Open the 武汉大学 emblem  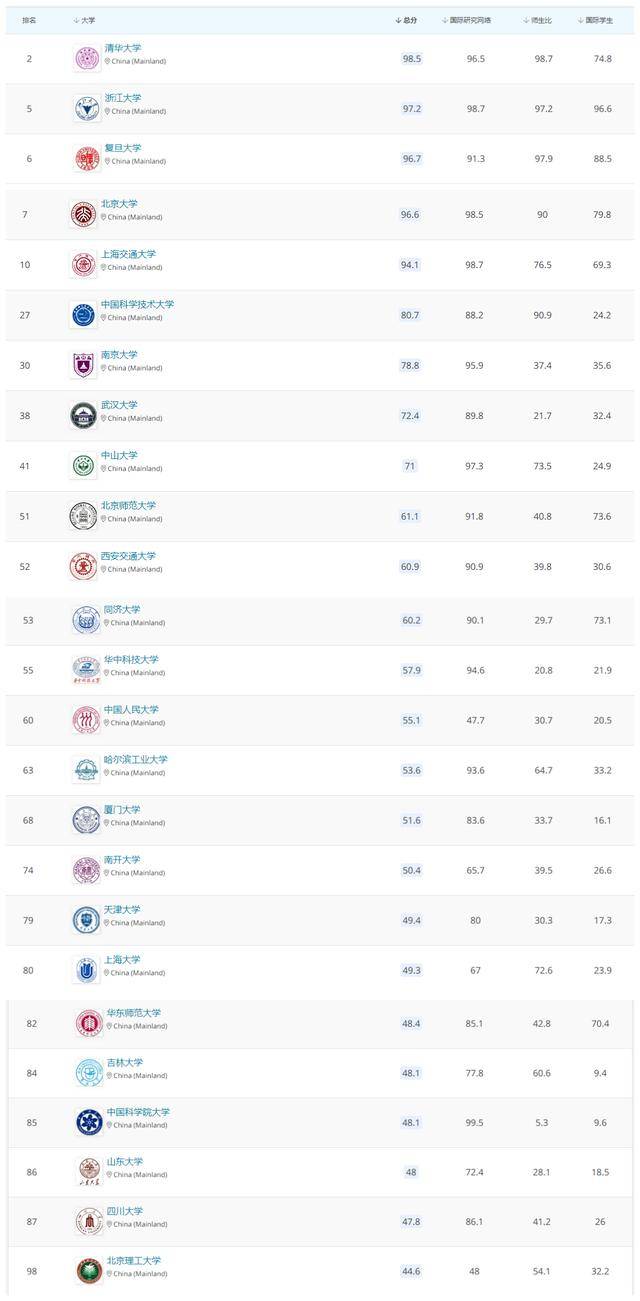pyautogui.click(x=83, y=415)
